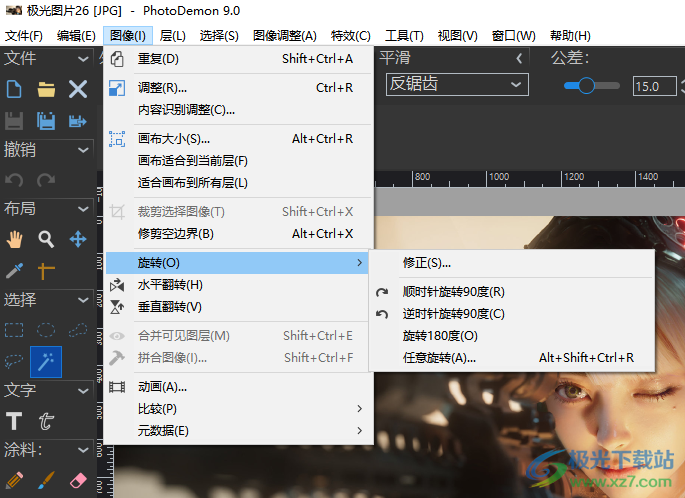Choose 垂直翻转(V) entry
The image size is (685, 498).
tap(239, 307)
